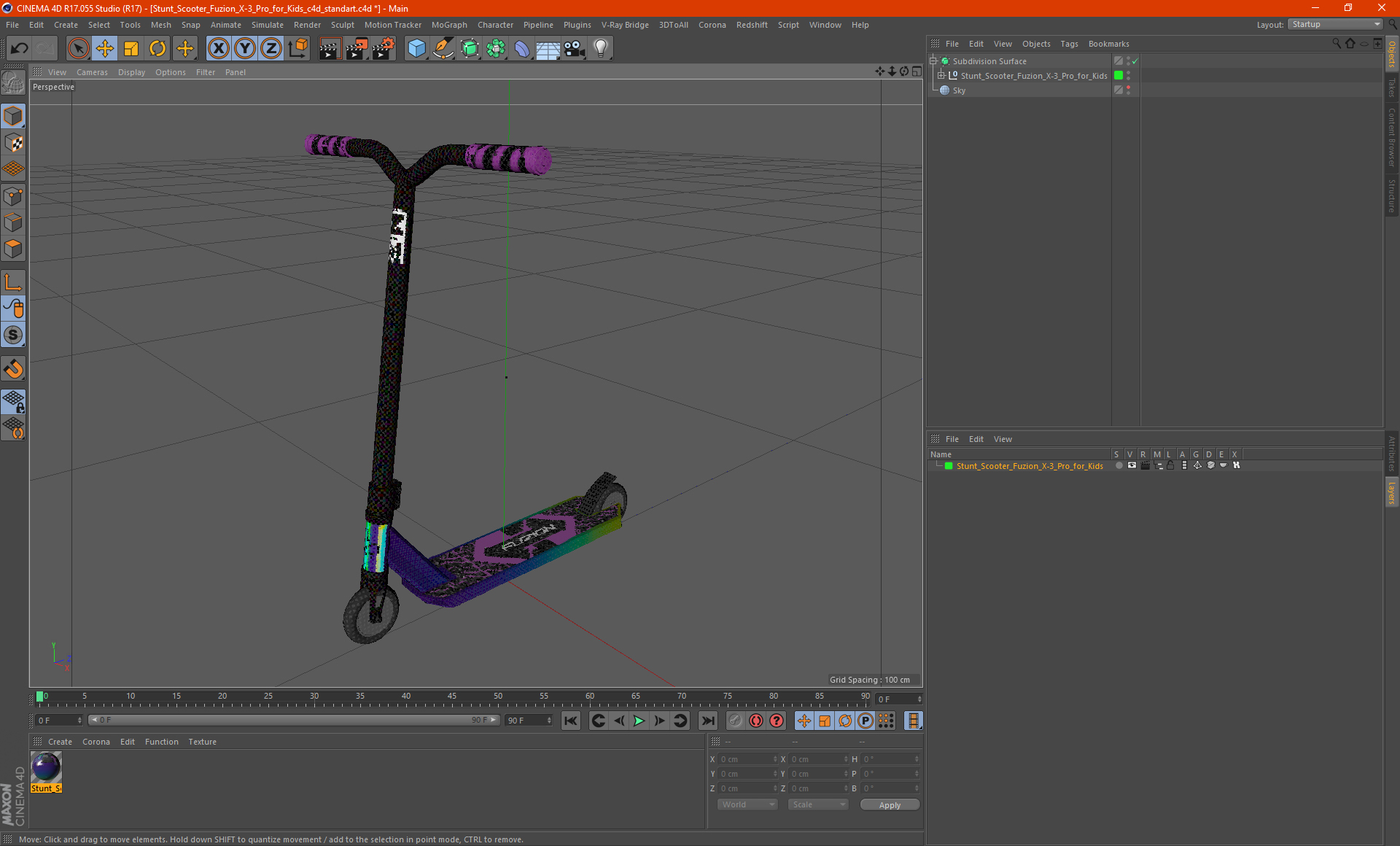Add a light object
Image resolution: width=1400 pixels, height=846 pixels.
click(601, 49)
